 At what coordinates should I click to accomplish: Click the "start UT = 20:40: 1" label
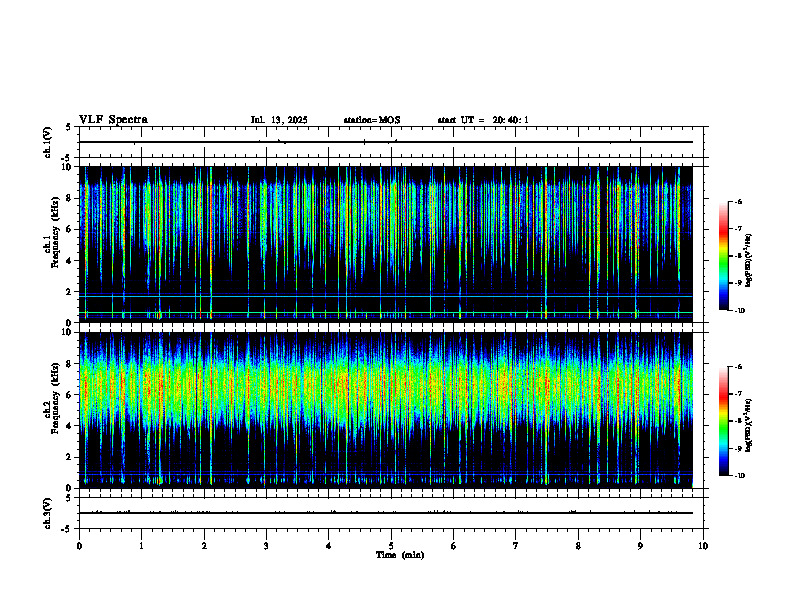pyautogui.click(x=483, y=120)
